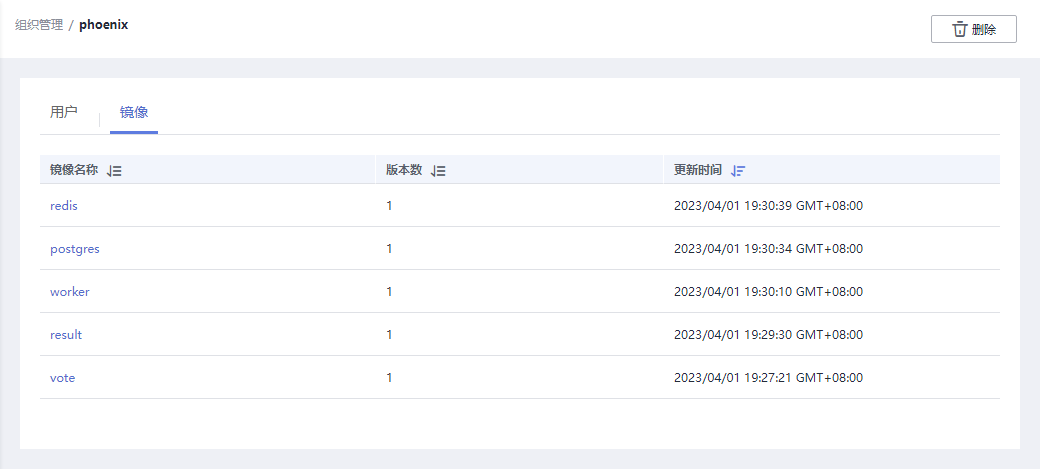Open the redis image link
1040x469 pixels.
(64, 206)
